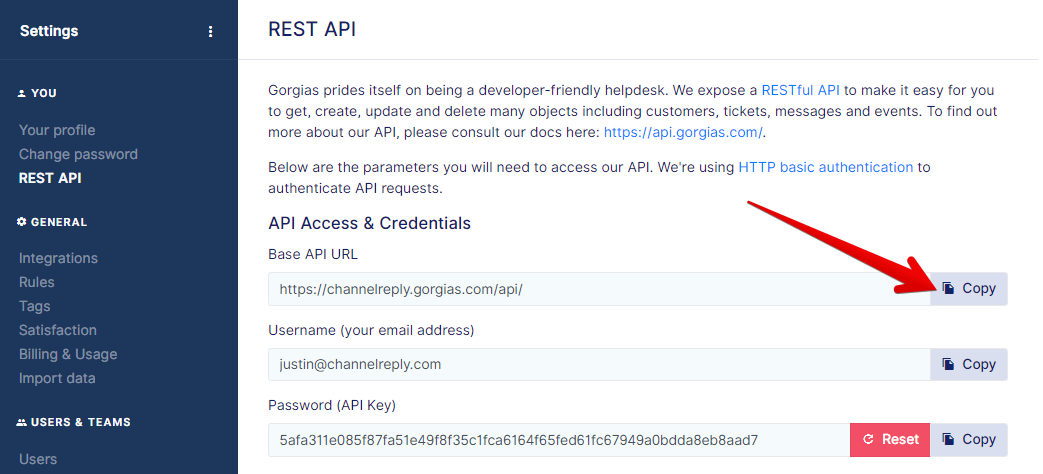Copy the API key password
Screen dimensions: 1043x474
pyautogui.click(x=968, y=439)
